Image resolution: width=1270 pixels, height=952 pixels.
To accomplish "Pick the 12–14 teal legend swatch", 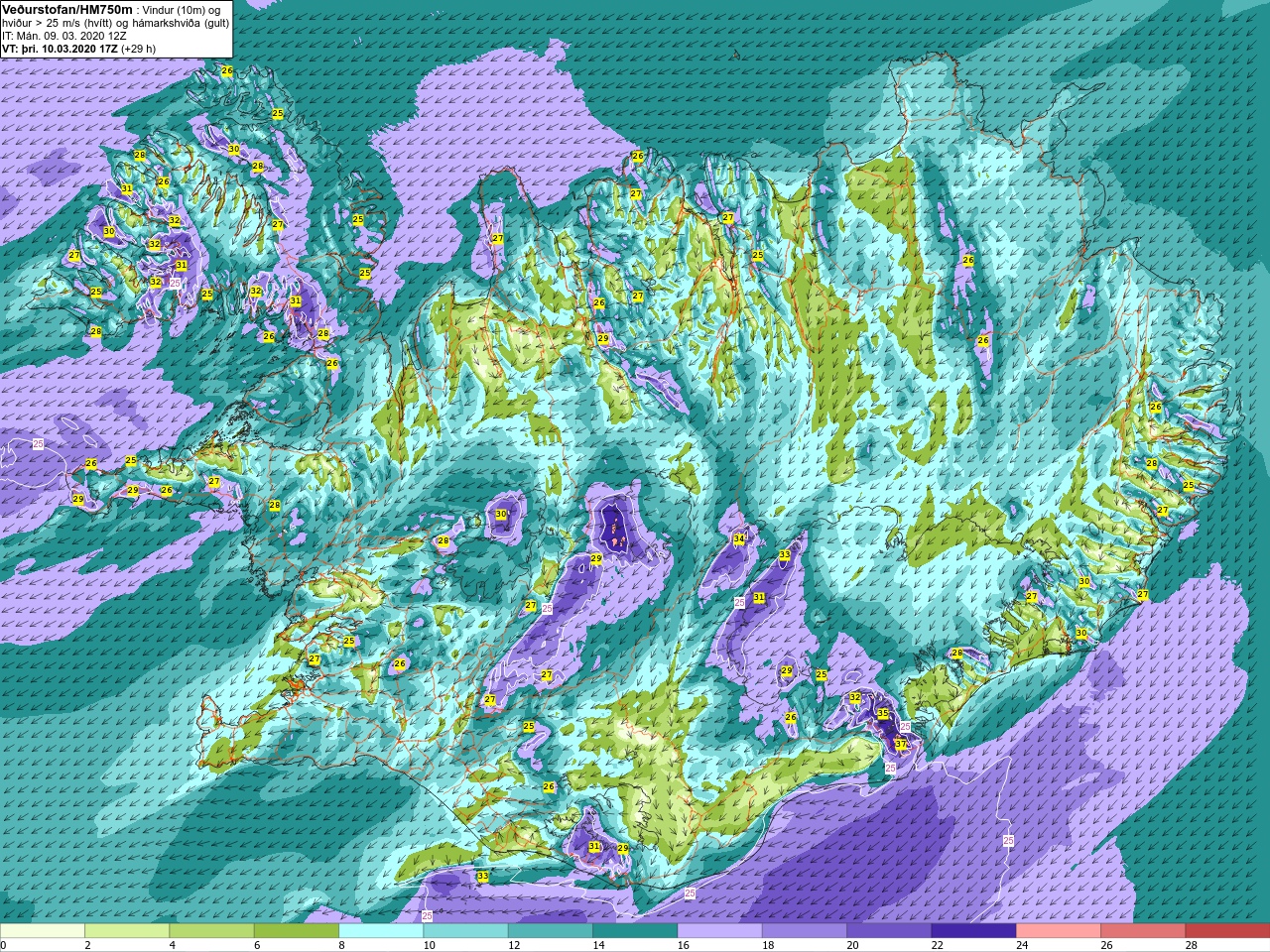I will click(x=551, y=931).
